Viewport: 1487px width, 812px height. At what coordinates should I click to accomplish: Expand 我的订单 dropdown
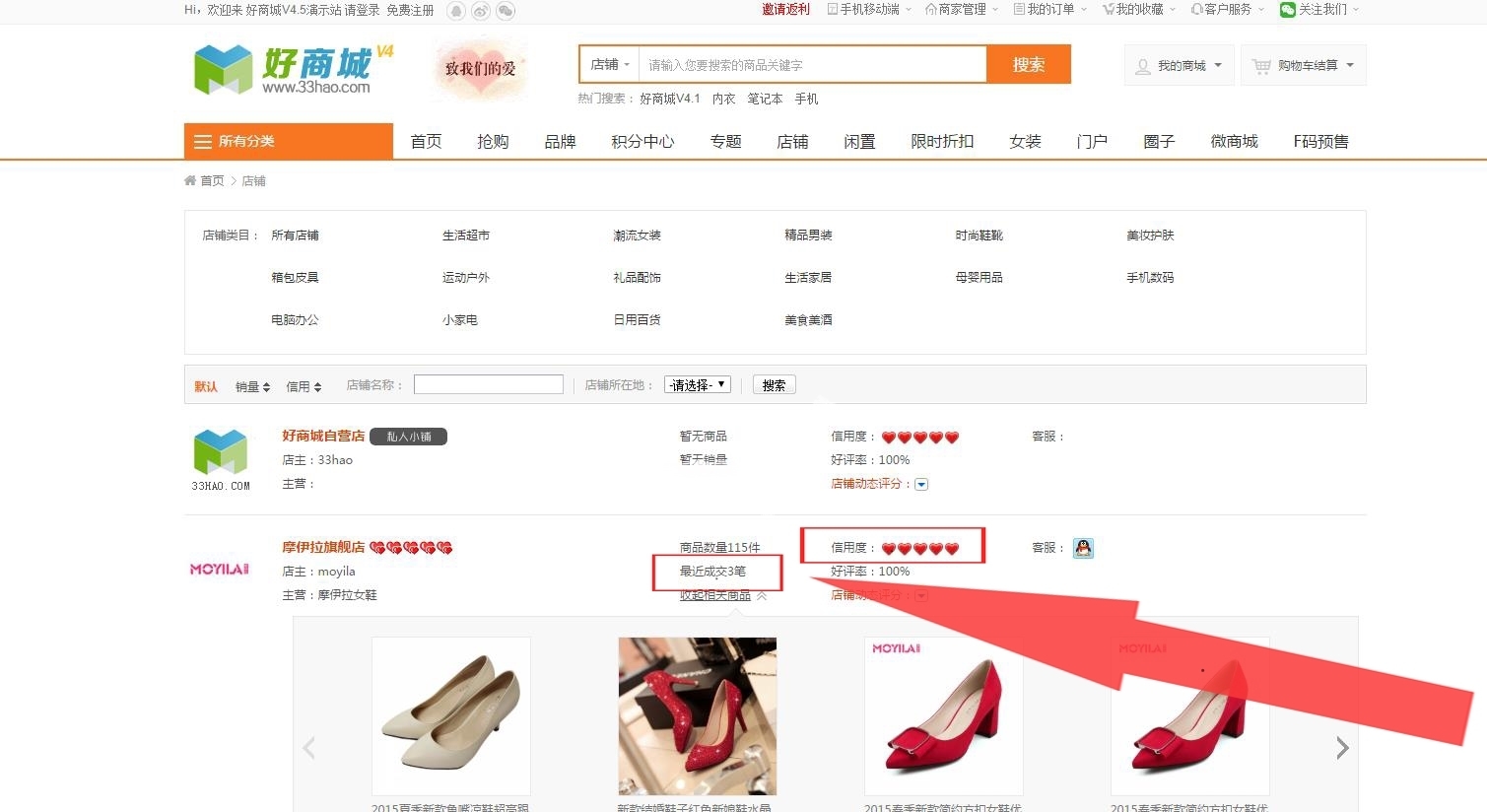pyautogui.click(x=1050, y=10)
